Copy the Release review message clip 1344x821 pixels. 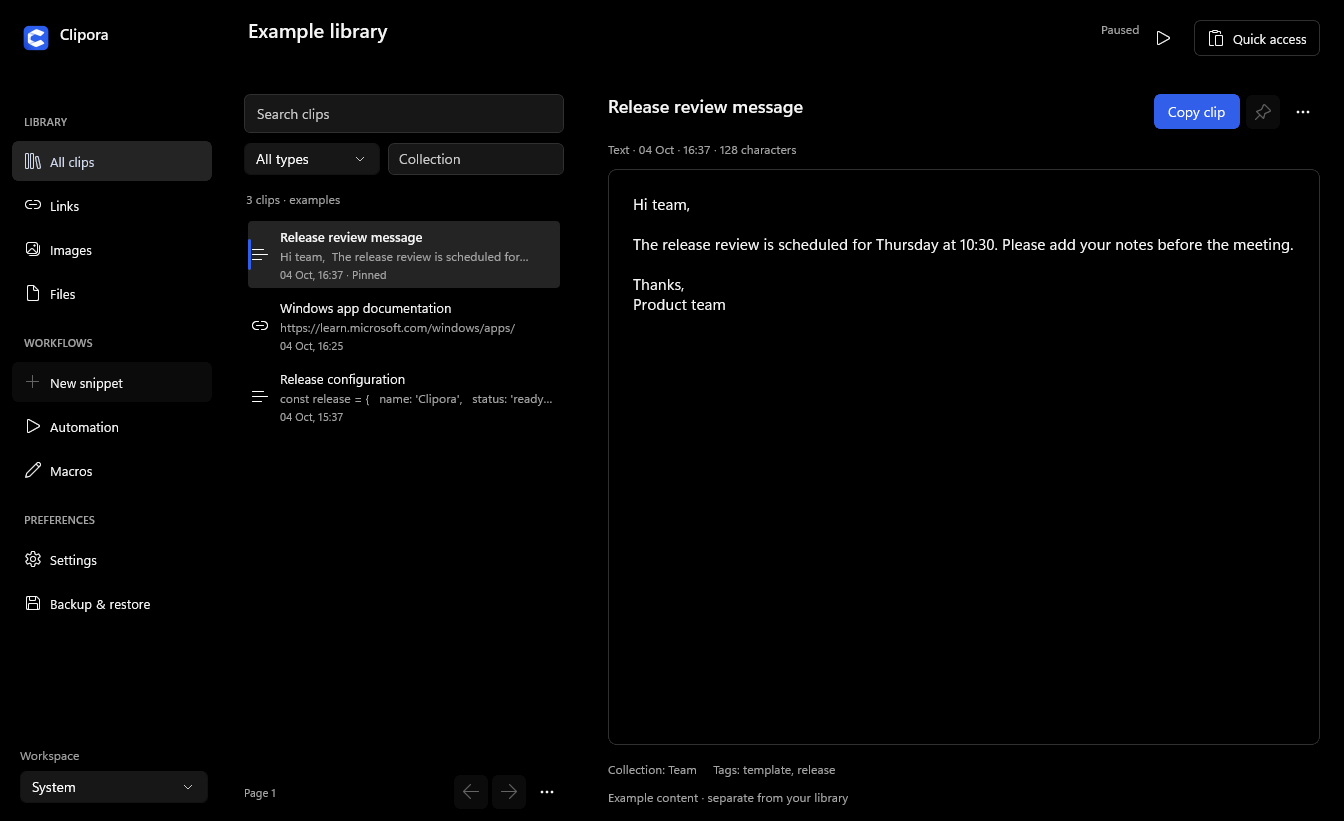[1197, 112]
